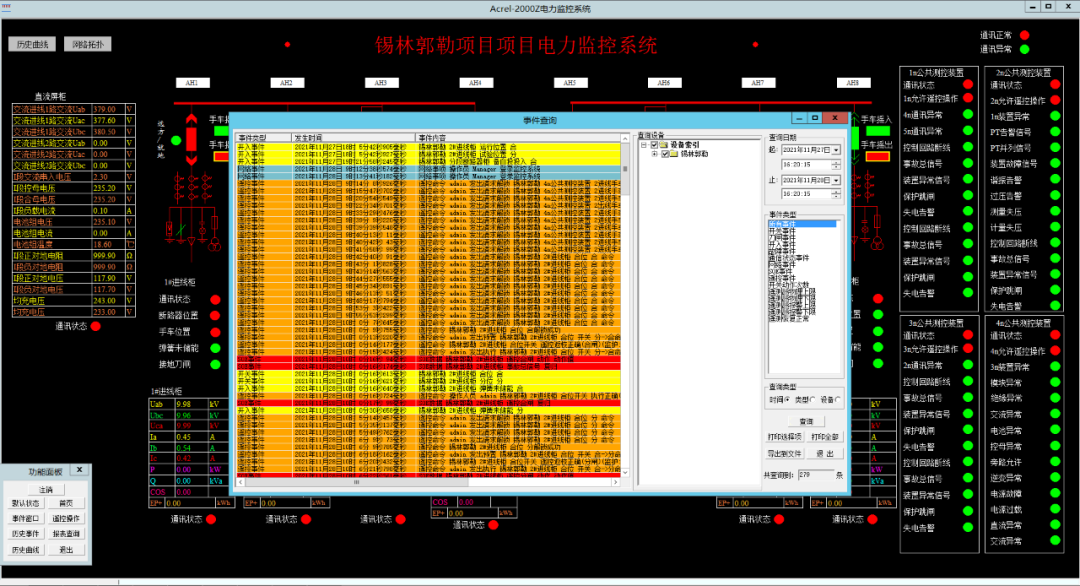Click the 控制回路断线 indicator in 3m公共测控装置 panel
This screenshot has height=586, width=1080.
(x=968, y=380)
